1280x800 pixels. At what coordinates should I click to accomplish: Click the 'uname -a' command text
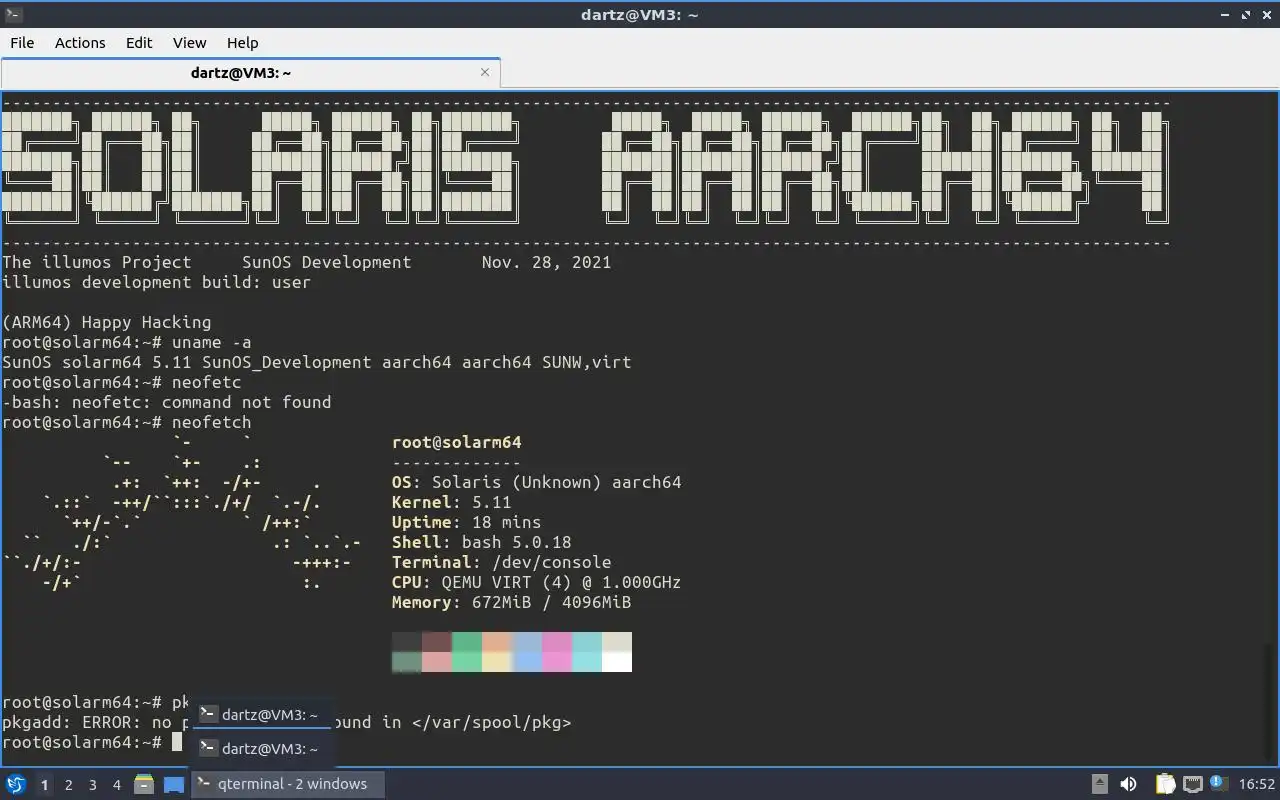[211, 342]
